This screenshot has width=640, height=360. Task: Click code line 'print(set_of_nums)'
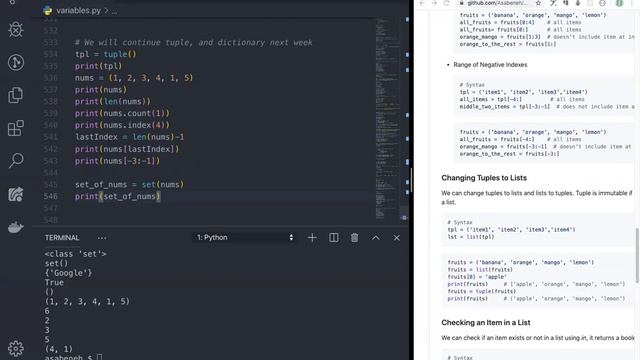tap(118, 196)
